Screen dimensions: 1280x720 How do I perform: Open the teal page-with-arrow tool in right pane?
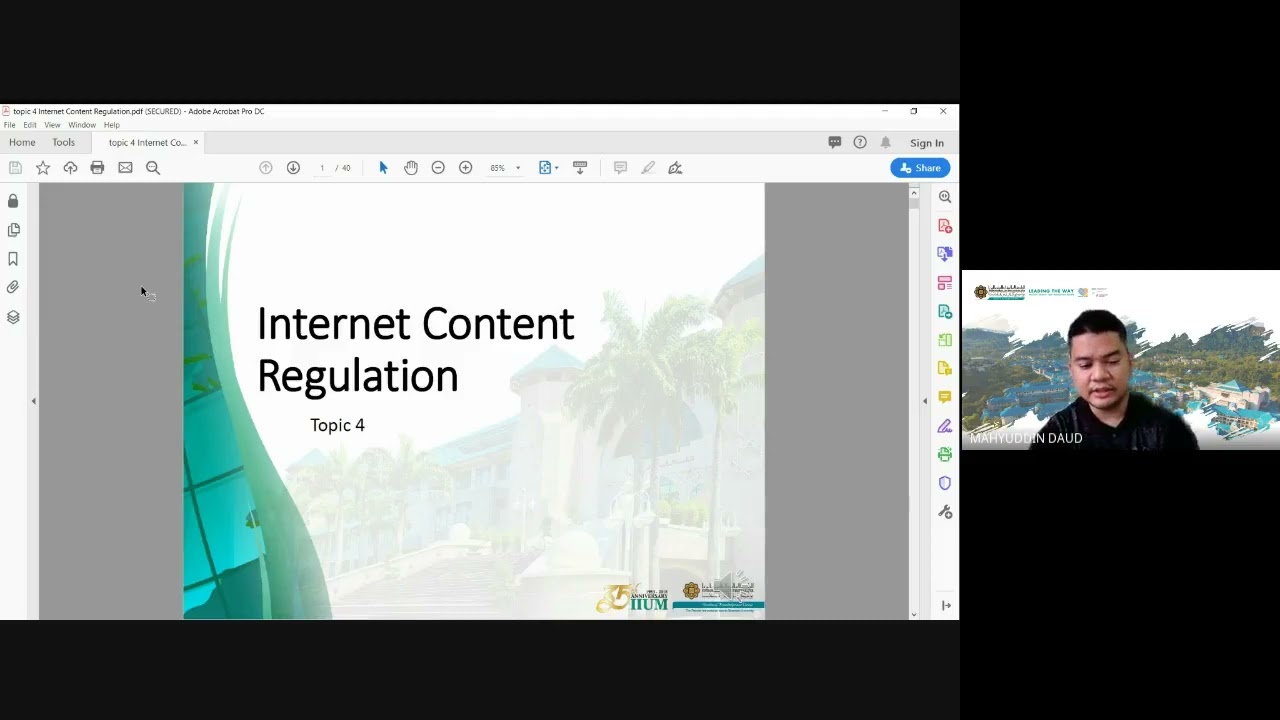(945, 312)
